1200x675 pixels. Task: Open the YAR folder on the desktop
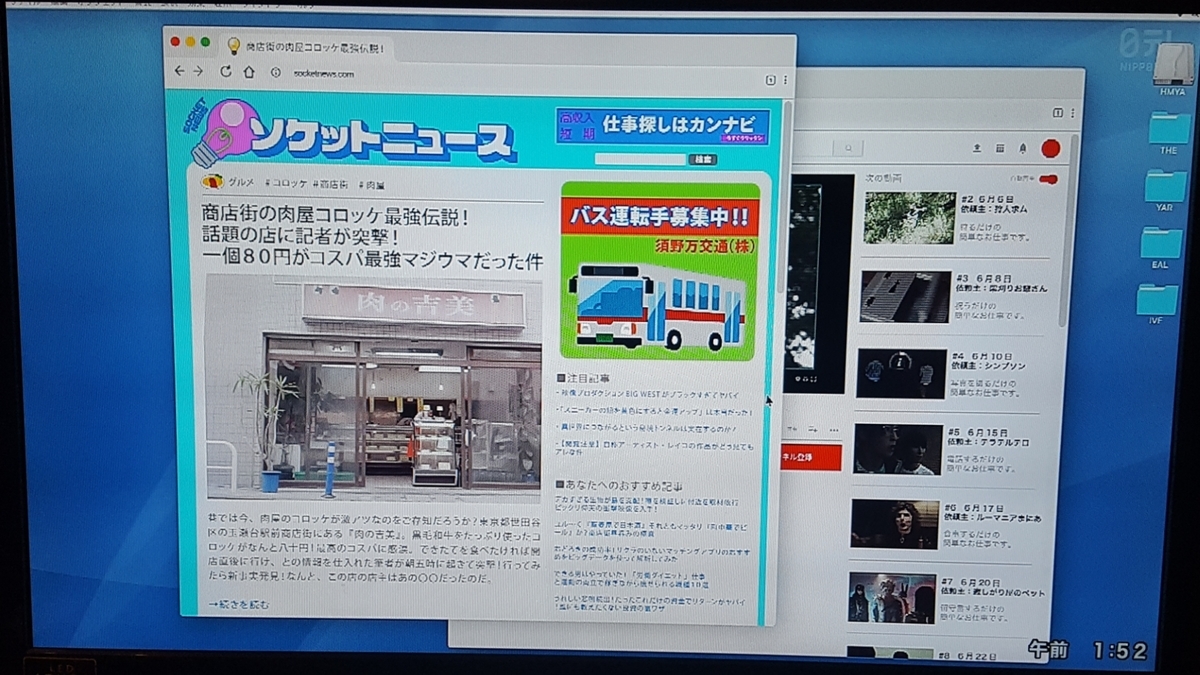click(1164, 192)
